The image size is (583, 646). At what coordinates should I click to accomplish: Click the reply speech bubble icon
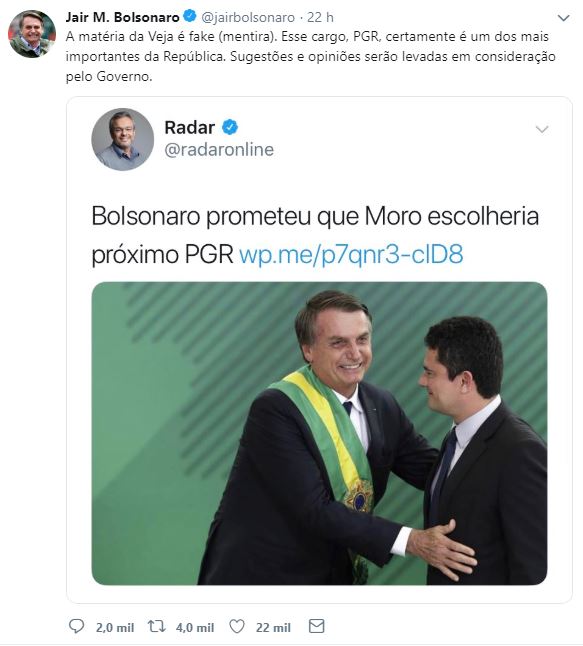(x=76, y=626)
